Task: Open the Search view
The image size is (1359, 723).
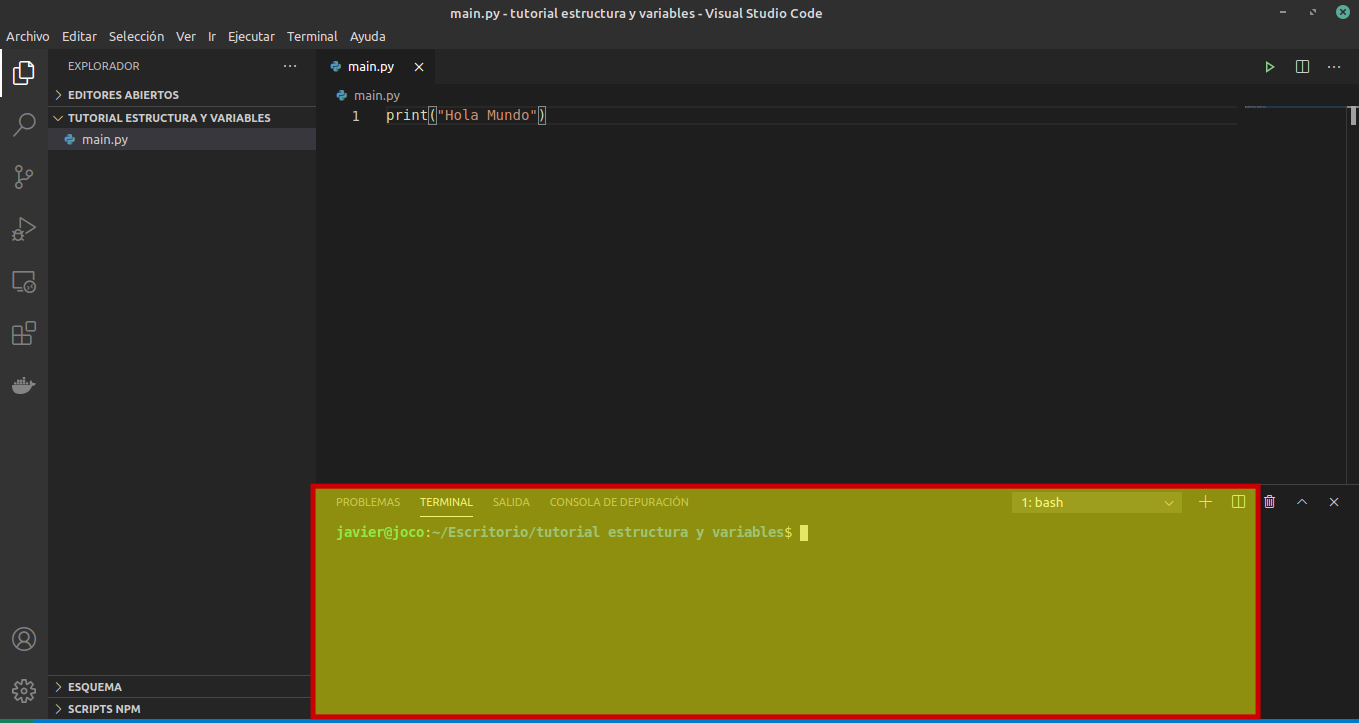Action: 24,125
